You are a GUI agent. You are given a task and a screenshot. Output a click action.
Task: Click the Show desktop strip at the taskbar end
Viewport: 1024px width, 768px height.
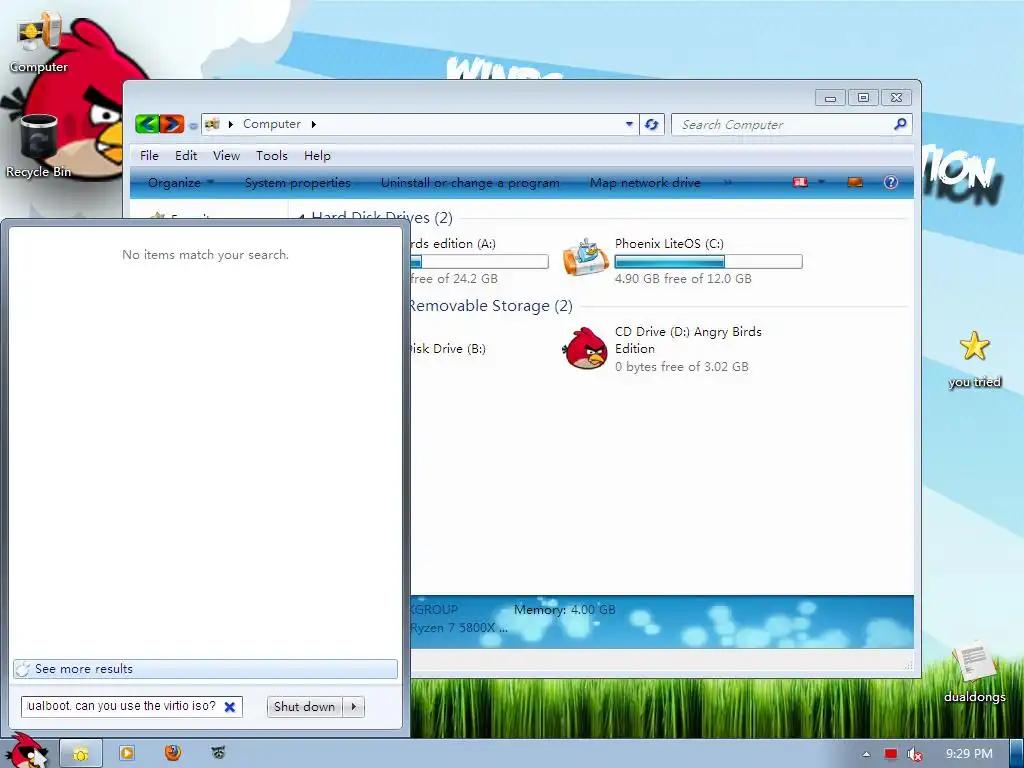pyautogui.click(x=1017, y=754)
